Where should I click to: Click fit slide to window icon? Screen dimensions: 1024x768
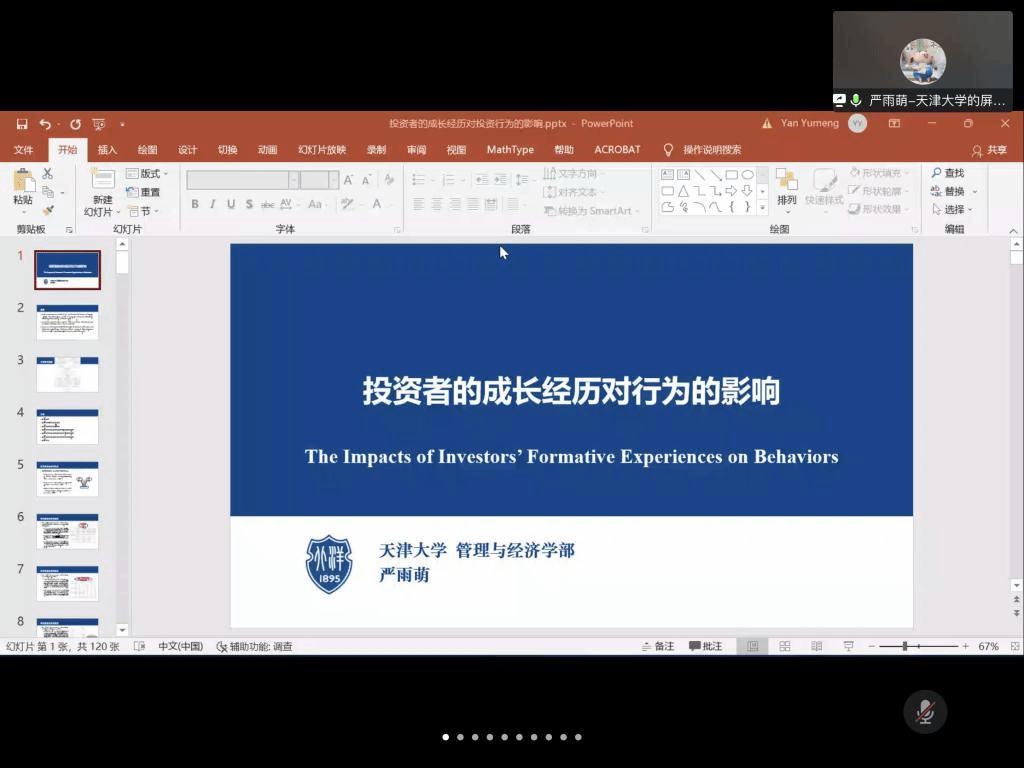(x=1015, y=647)
